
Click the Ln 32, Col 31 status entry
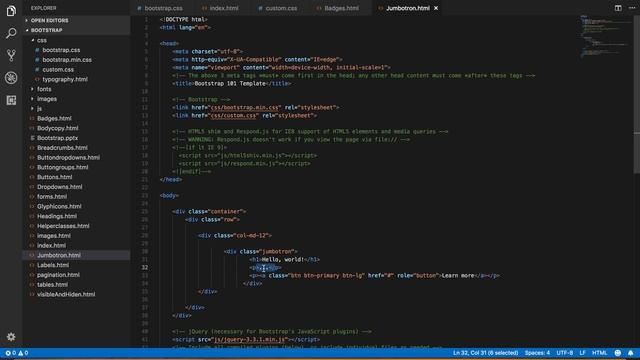[485, 353]
